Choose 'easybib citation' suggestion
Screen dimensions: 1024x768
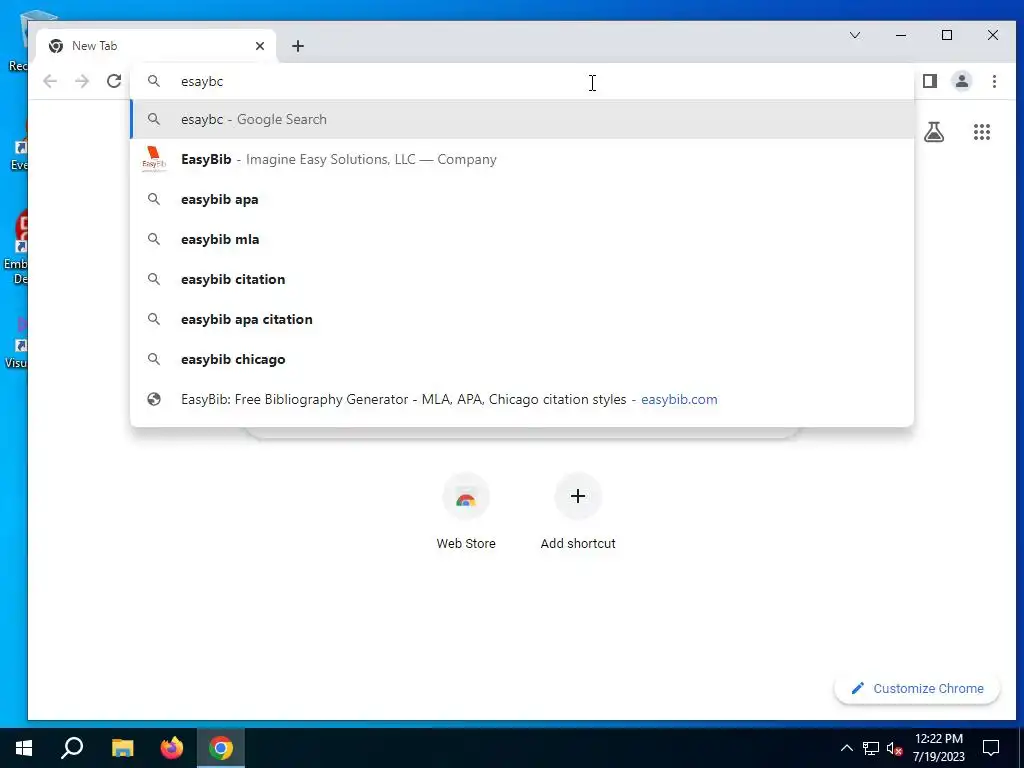[x=522, y=279]
